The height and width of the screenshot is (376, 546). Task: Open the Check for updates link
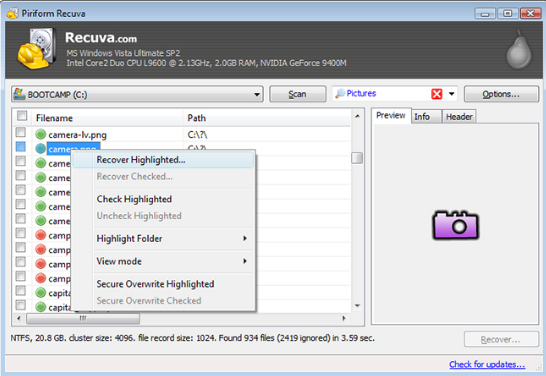pos(487,364)
